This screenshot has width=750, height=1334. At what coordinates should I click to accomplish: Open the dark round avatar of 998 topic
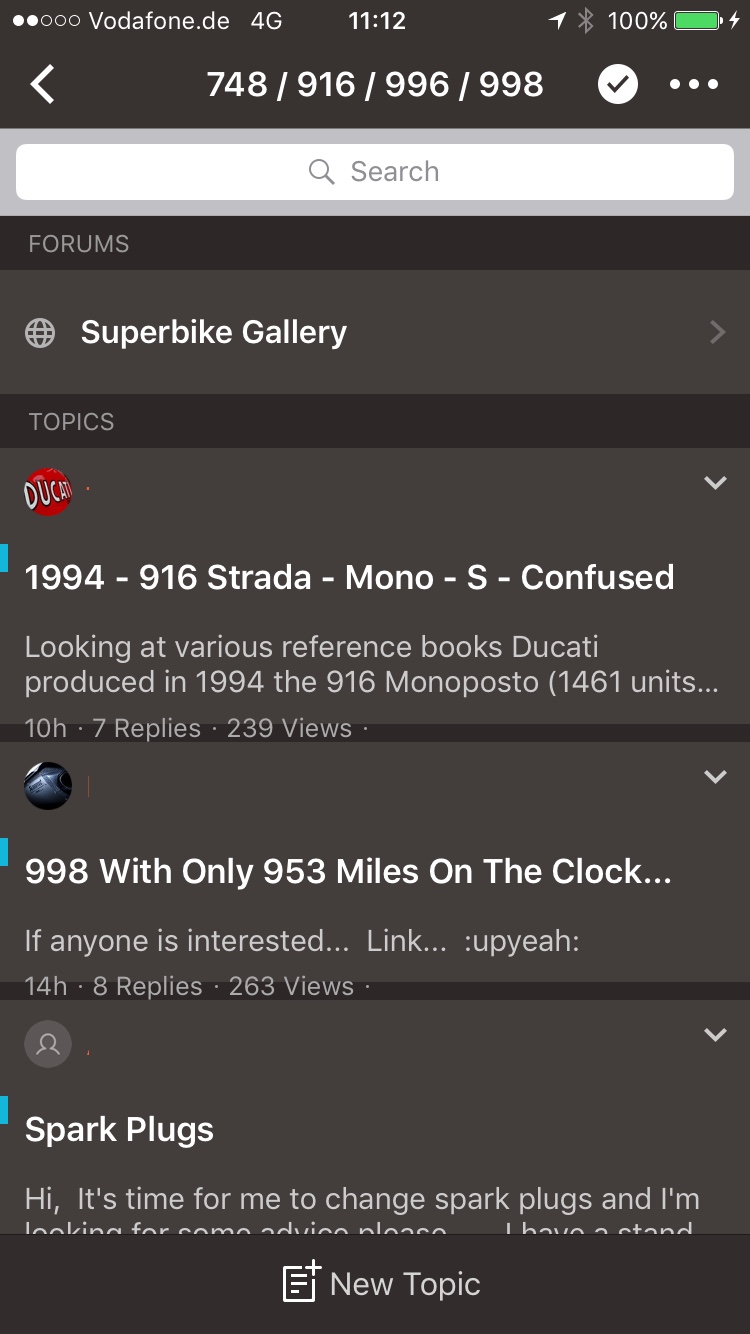pos(48,786)
